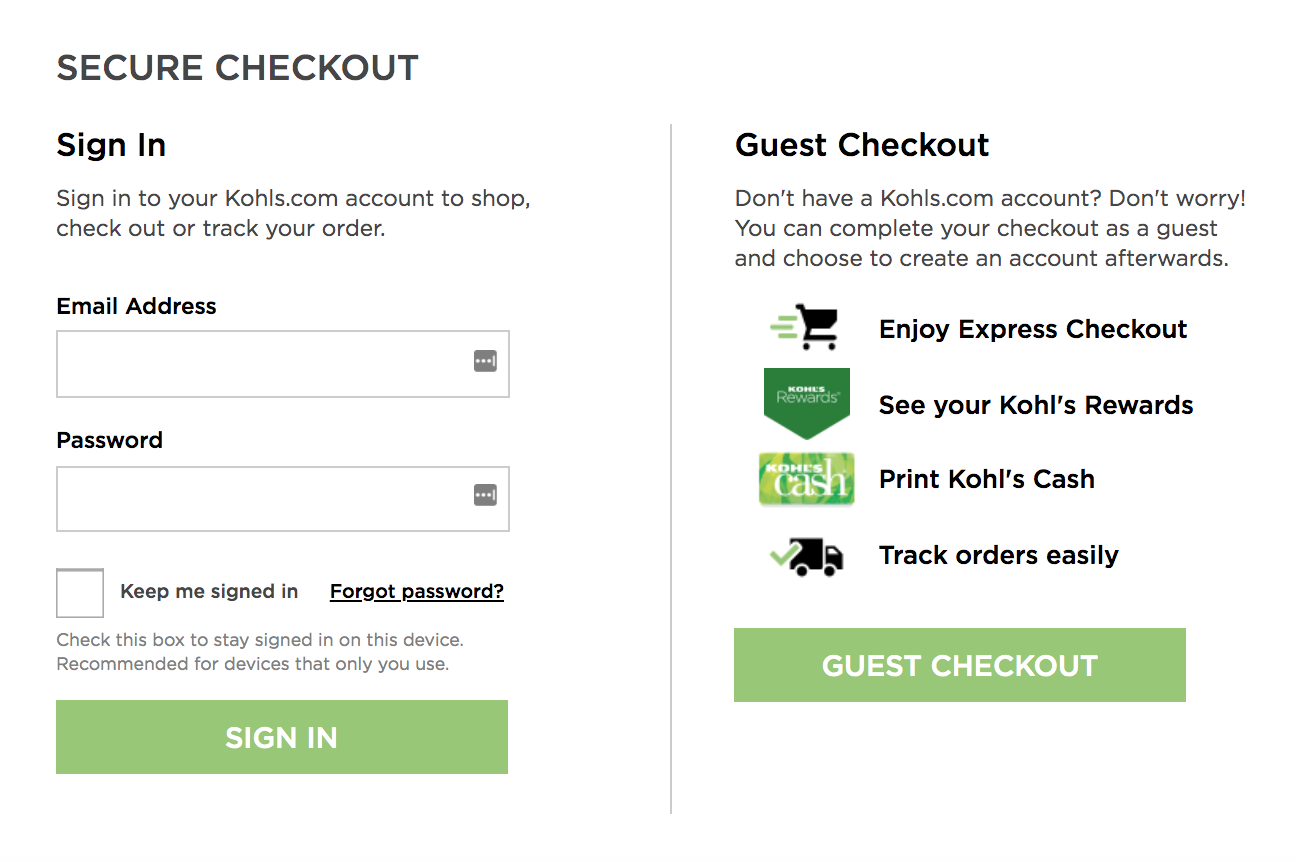
Task: Click the Keep me signed in label
Action: click(x=209, y=592)
